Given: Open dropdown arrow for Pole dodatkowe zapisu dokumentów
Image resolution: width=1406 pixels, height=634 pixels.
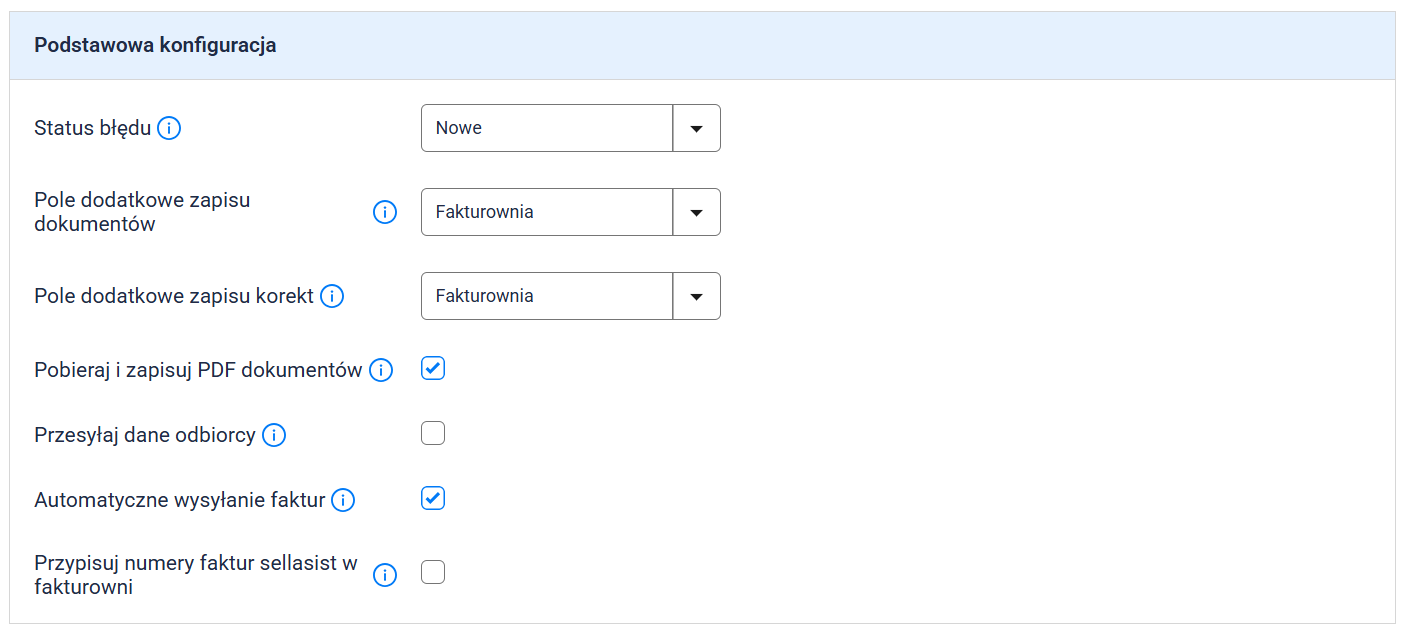Looking at the screenshot, I should tap(697, 212).
